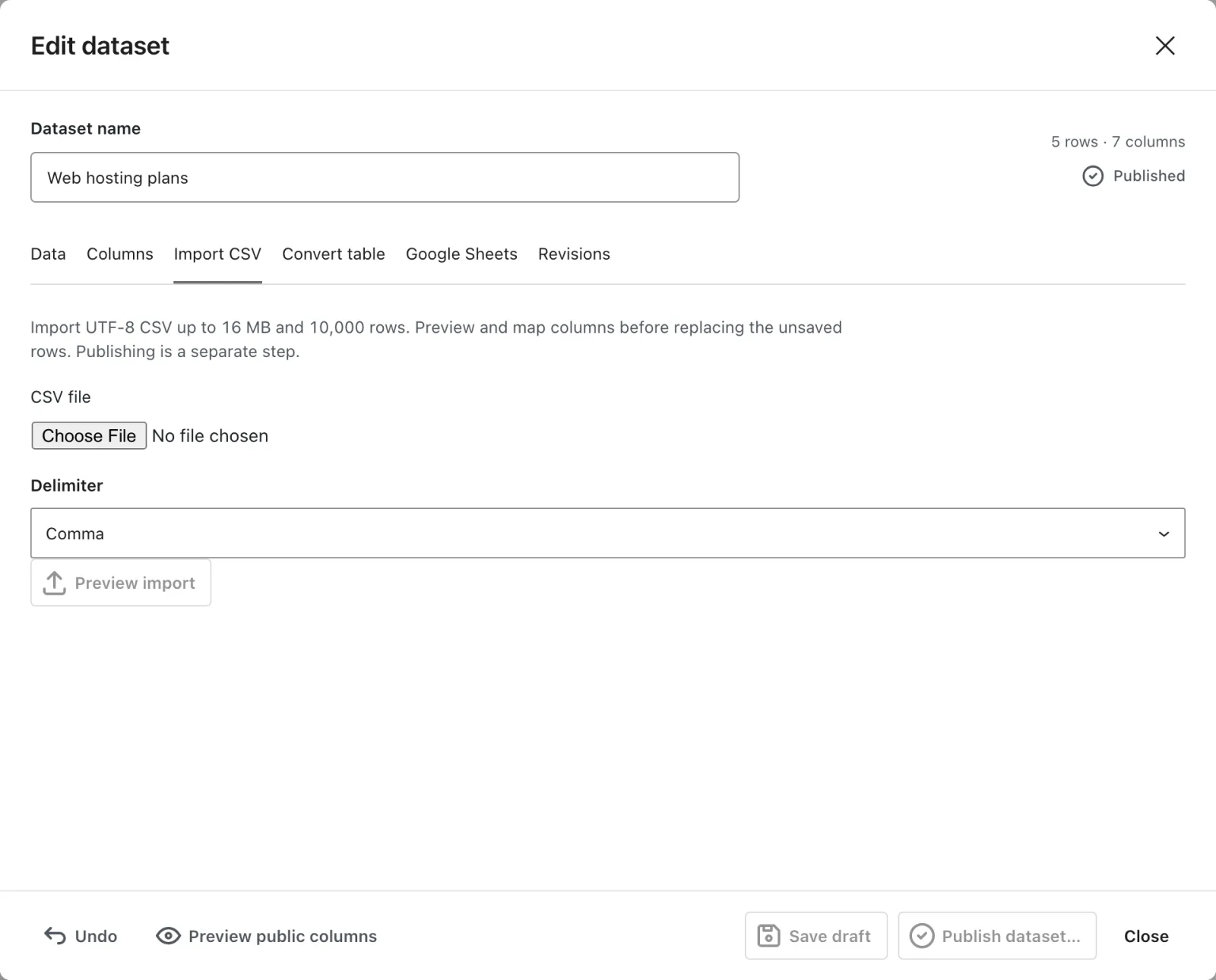The height and width of the screenshot is (980, 1216).
Task: Click the eye icon for Preview public columns
Action: (x=168, y=936)
